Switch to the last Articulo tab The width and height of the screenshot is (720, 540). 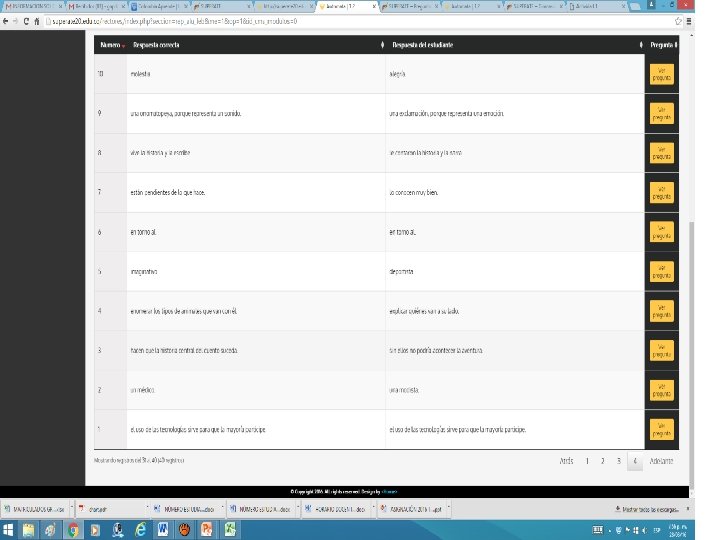click(x=598, y=6)
